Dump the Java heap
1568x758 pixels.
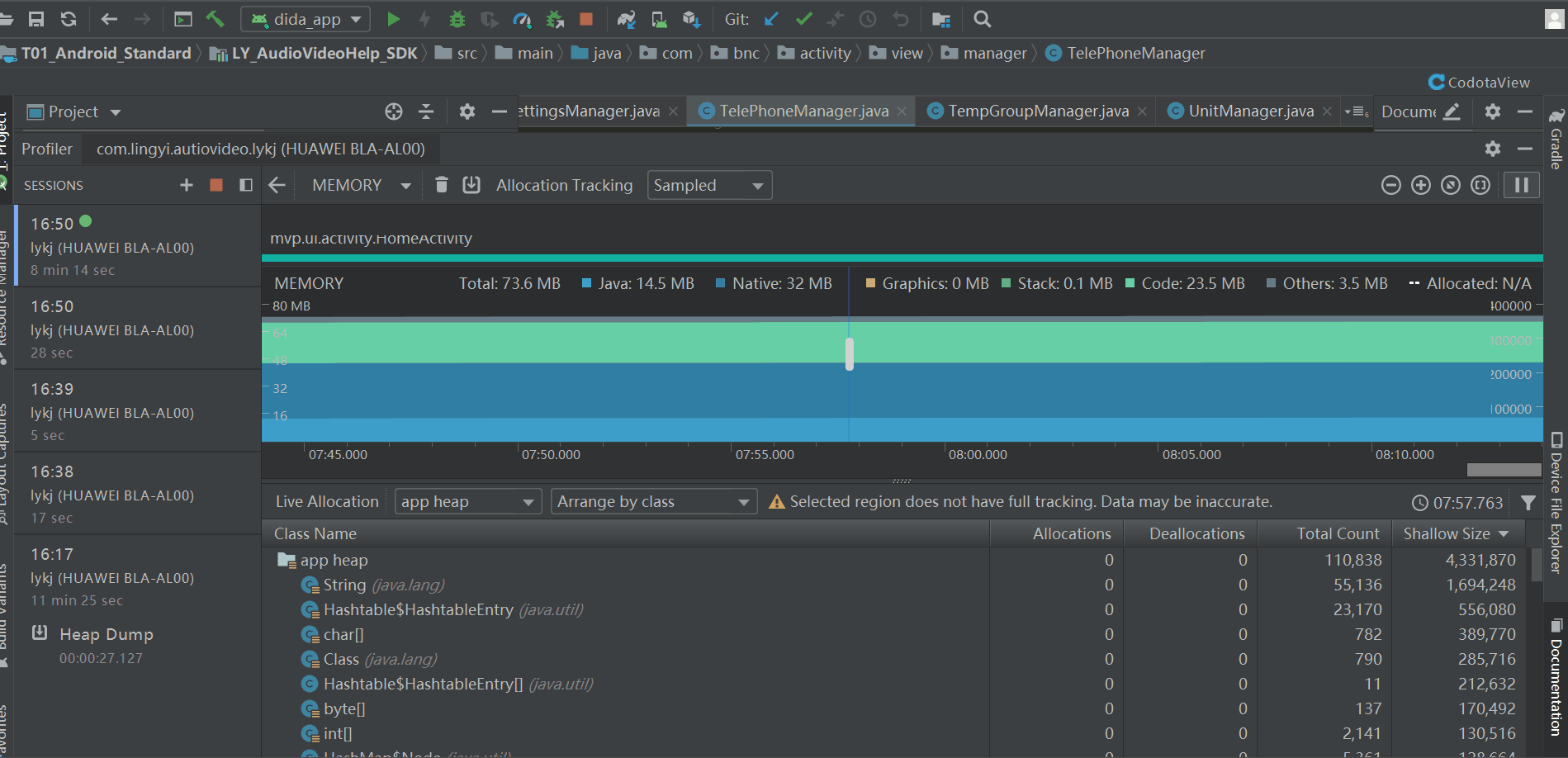pos(471,185)
